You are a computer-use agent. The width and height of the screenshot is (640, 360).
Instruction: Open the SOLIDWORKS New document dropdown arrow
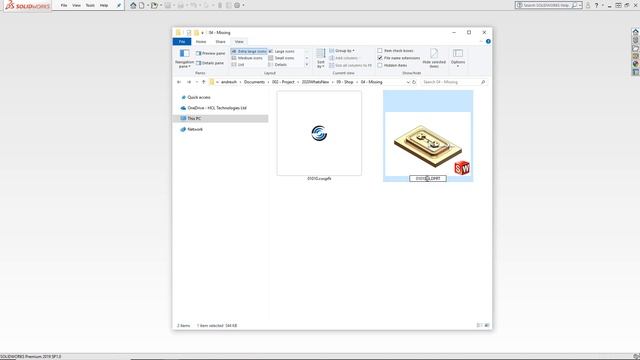(x=148, y=5)
